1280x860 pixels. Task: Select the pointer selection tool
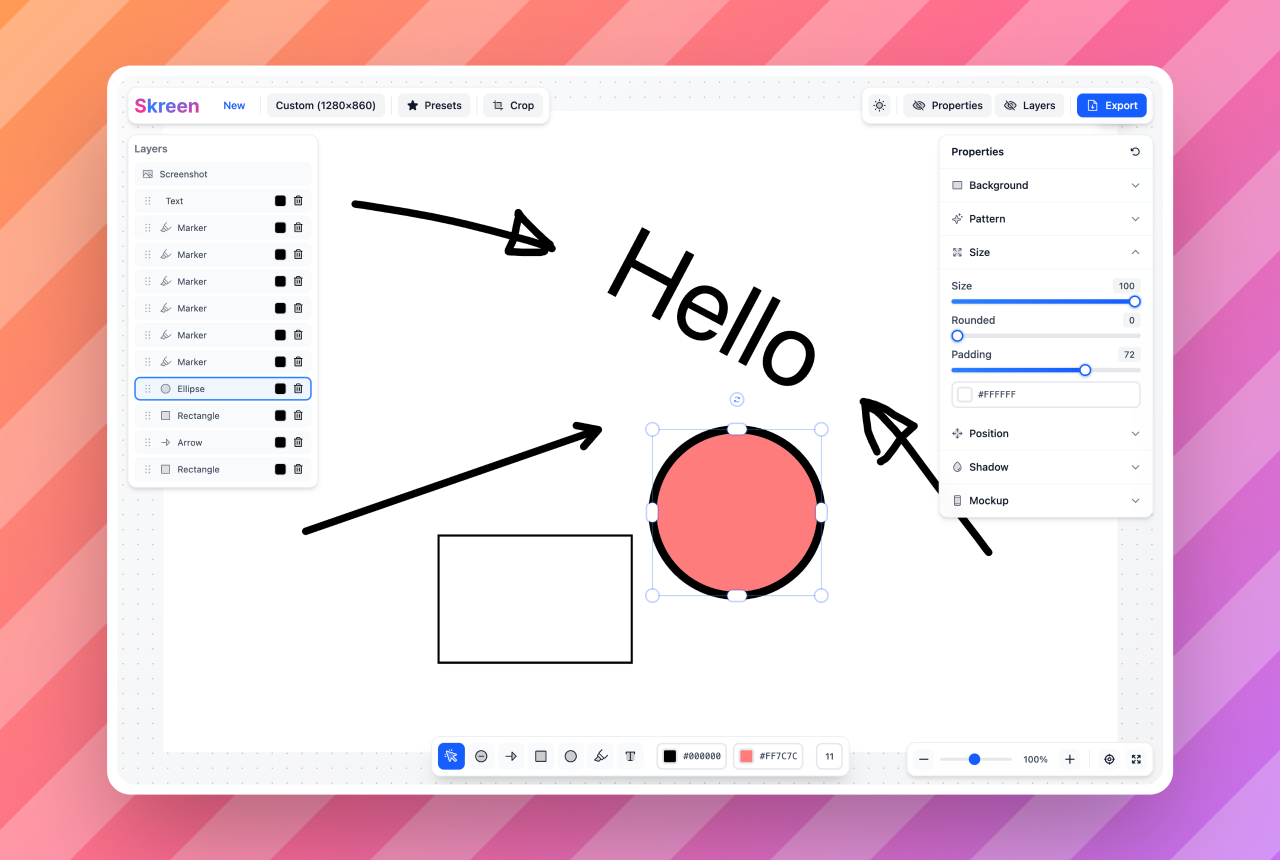[451, 756]
